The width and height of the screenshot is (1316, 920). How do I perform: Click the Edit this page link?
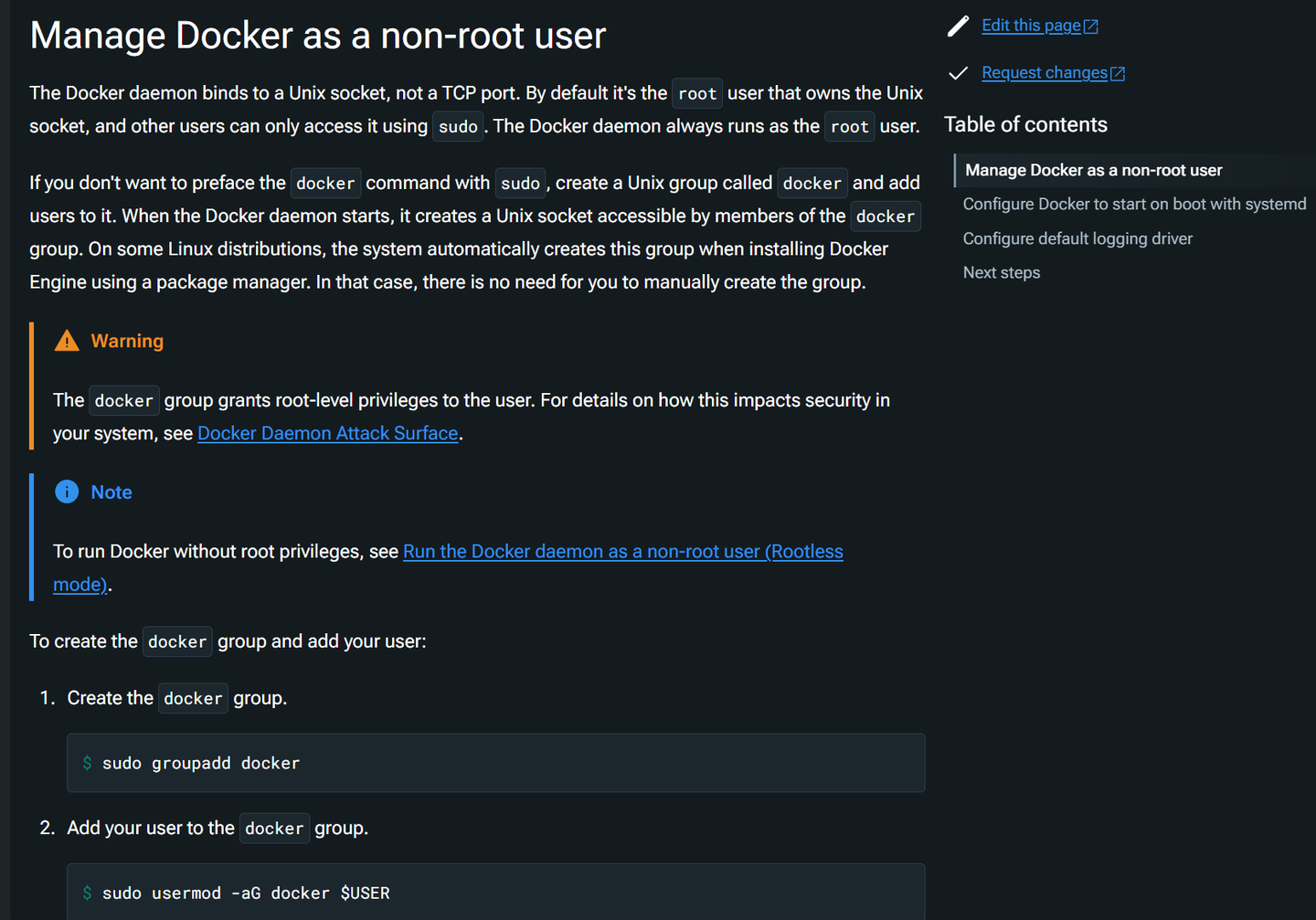(x=1033, y=25)
